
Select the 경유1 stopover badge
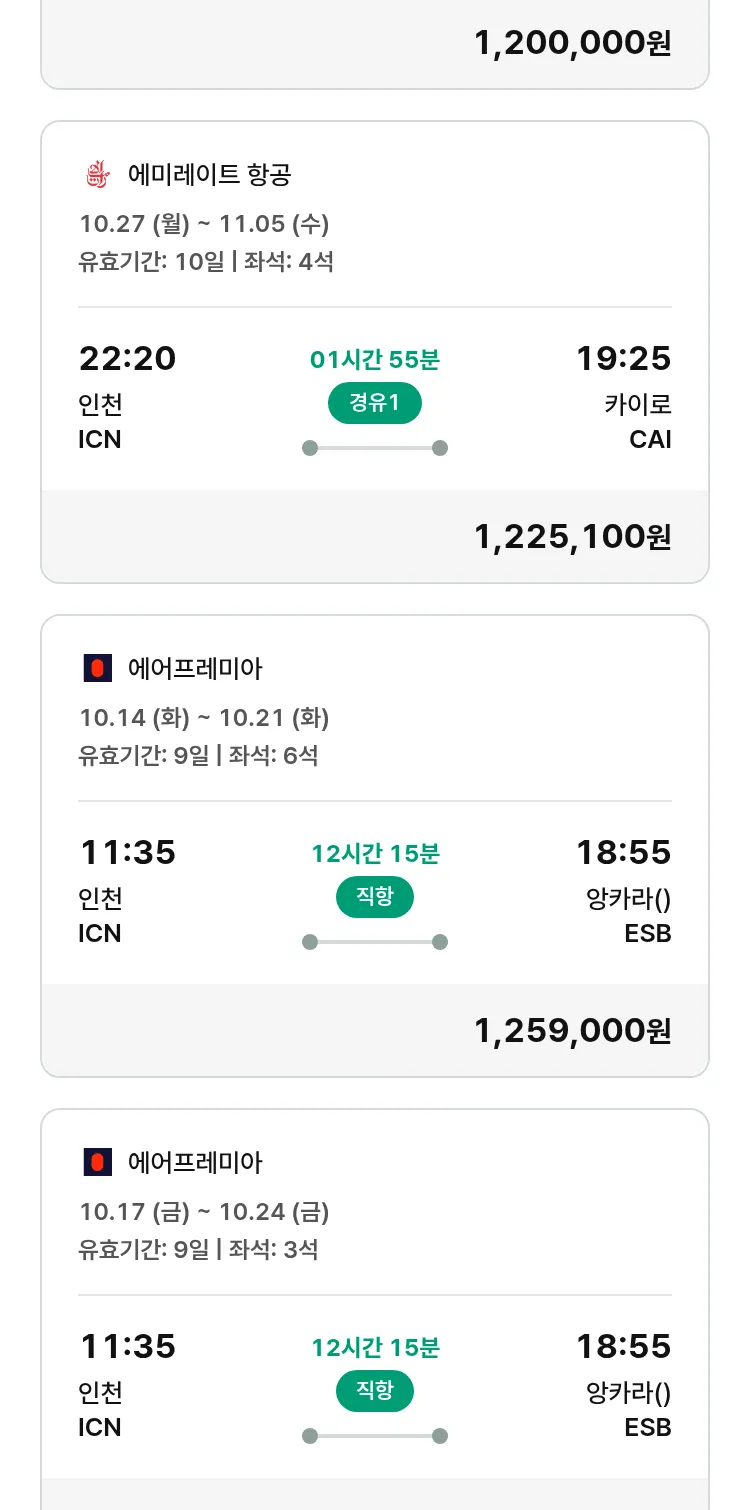point(374,403)
